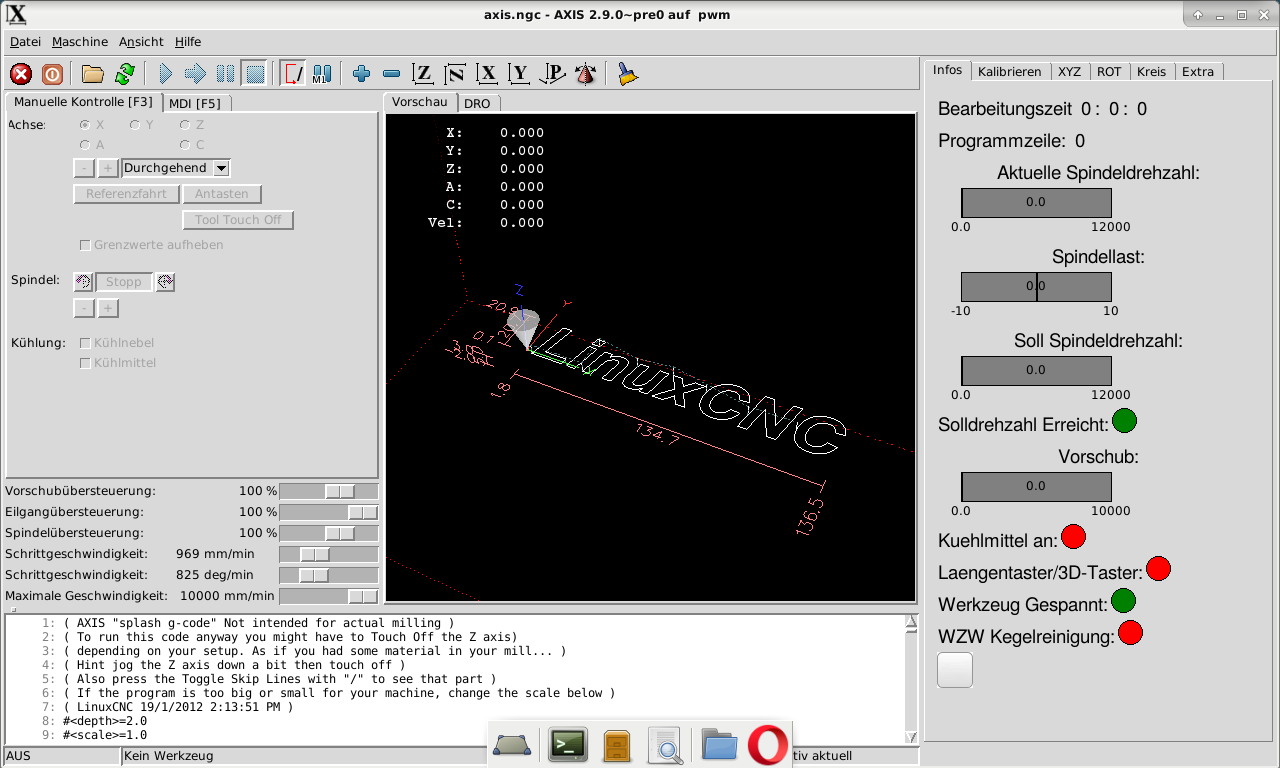Select the Y axis radio button
Image resolution: width=1280 pixels, height=768 pixels.
pyautogui.click(x=135, y=125)
